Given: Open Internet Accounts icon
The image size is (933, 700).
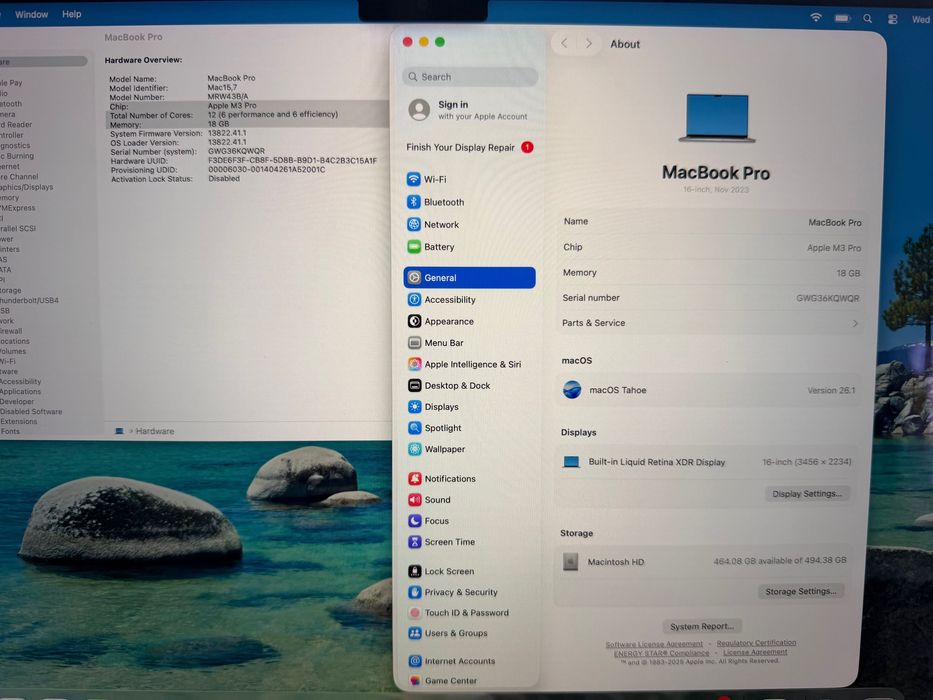Looking at the screenshot, I should (x=415, y=661).
